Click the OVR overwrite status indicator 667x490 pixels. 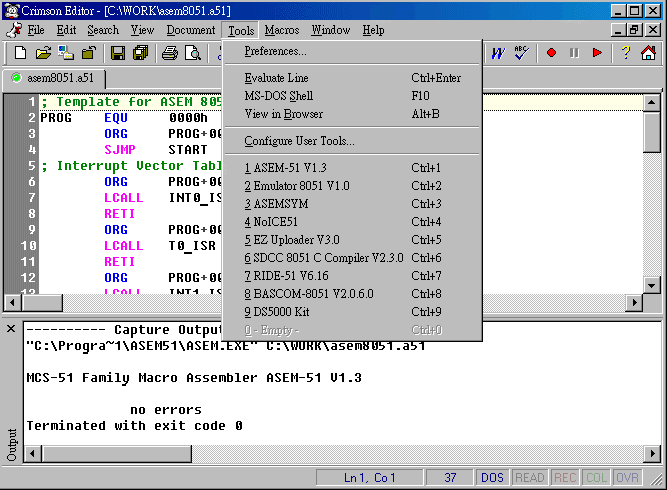(627, 478)
